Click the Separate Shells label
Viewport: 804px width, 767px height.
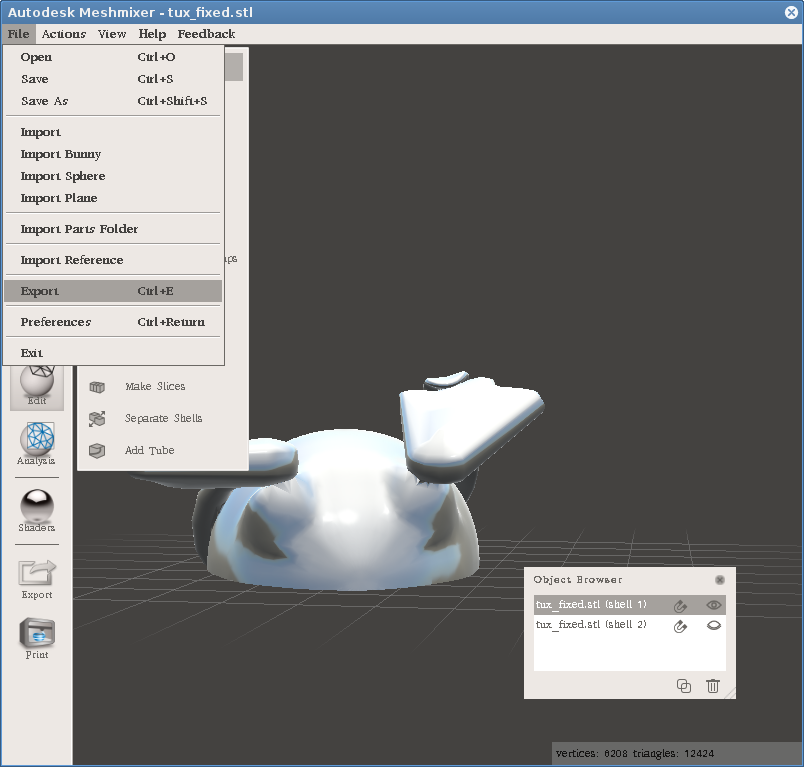164,418
